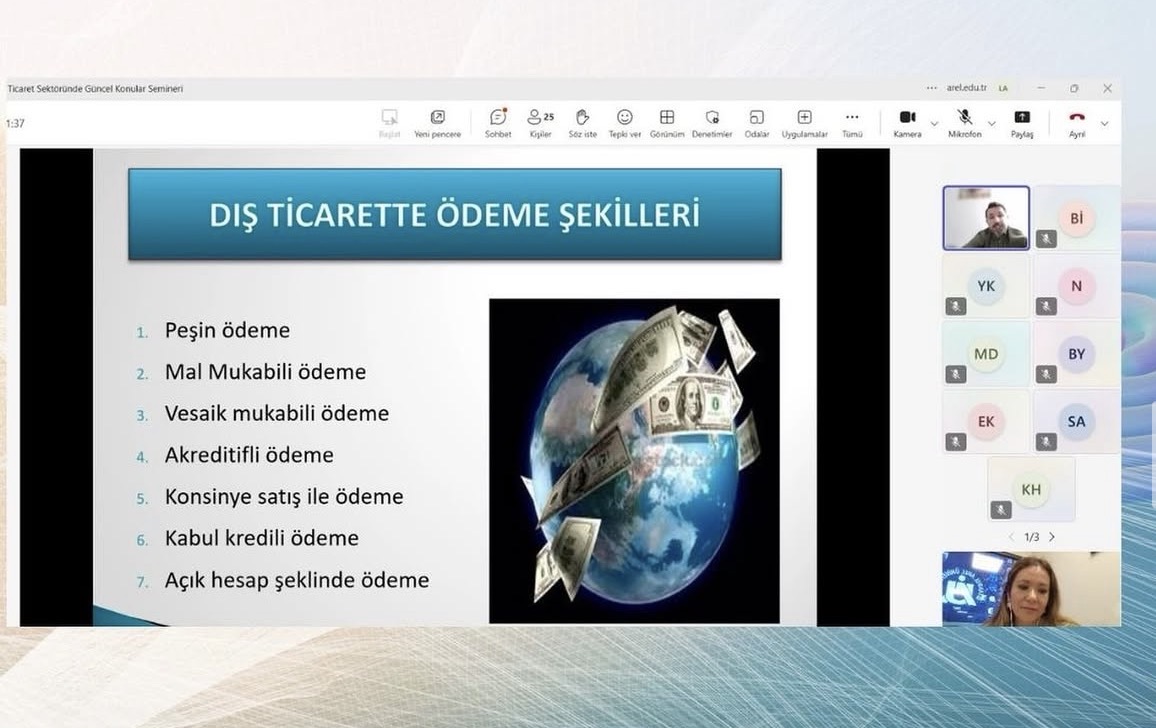Select the presenter's video thumbnail
This screenshot has width=1156, height=728.
click(x=985, y=217)
